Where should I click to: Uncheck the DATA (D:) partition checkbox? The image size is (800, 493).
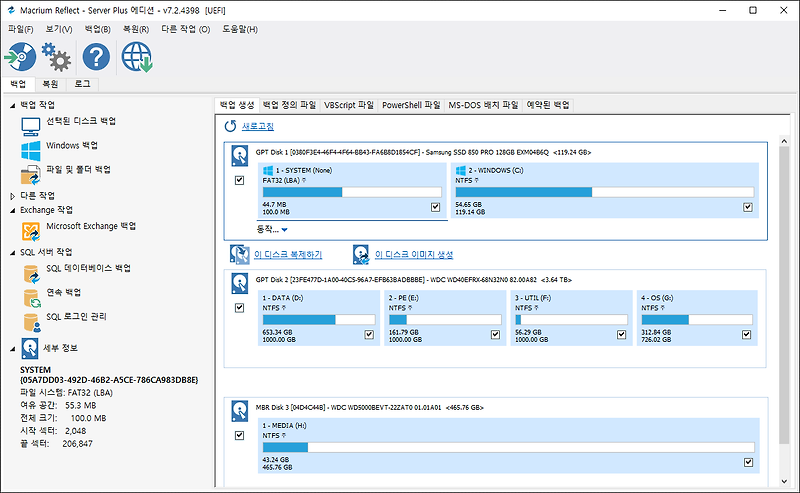369,335
